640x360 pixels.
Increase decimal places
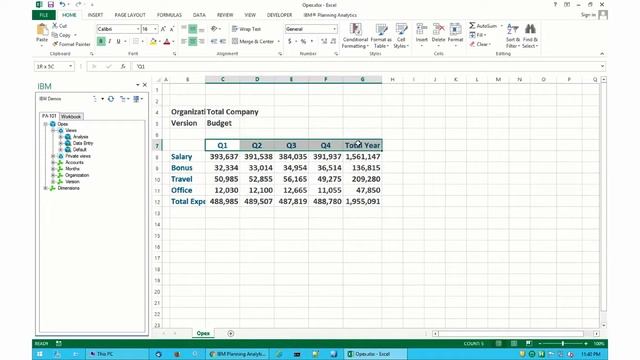[324, 41]
